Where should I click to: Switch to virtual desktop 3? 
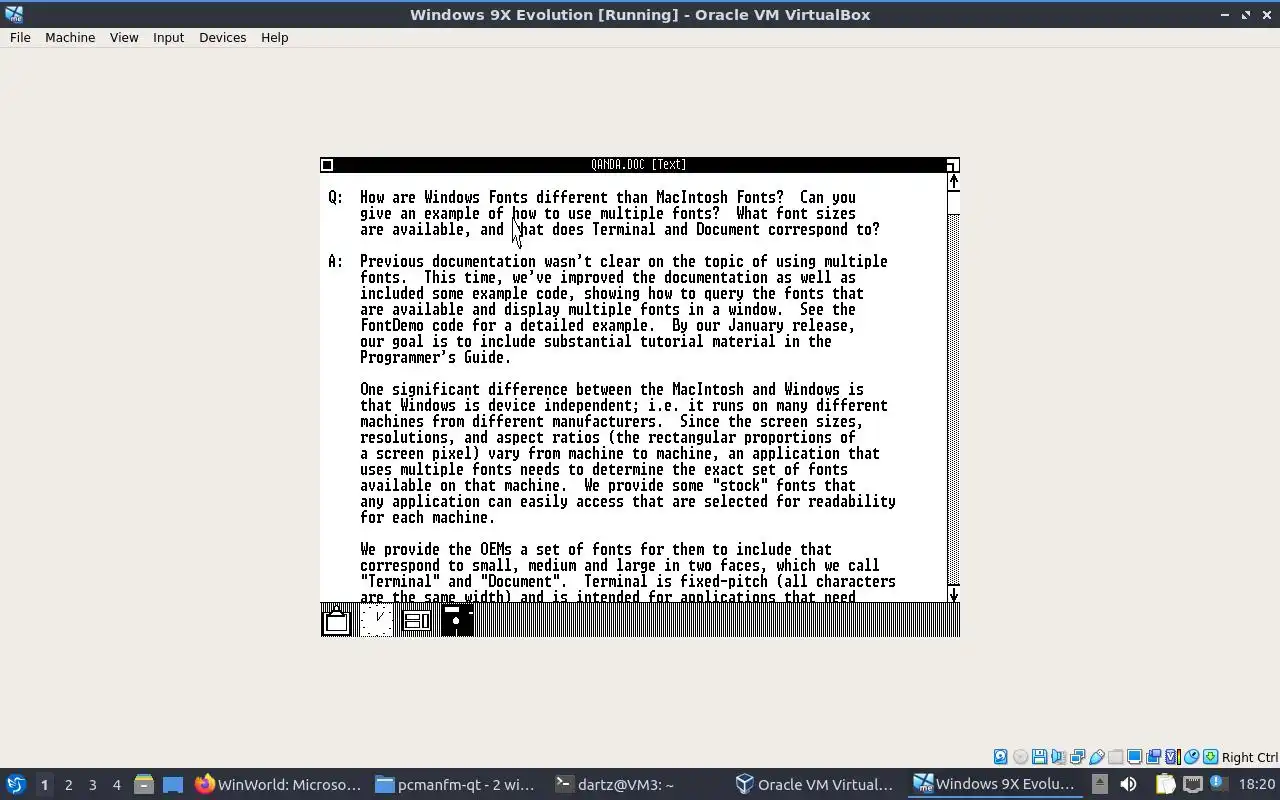click(x=92, y=784)
